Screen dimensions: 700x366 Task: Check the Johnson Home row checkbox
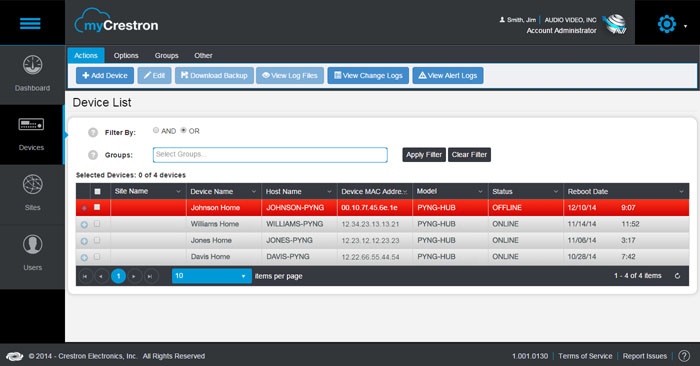[97, 207]
